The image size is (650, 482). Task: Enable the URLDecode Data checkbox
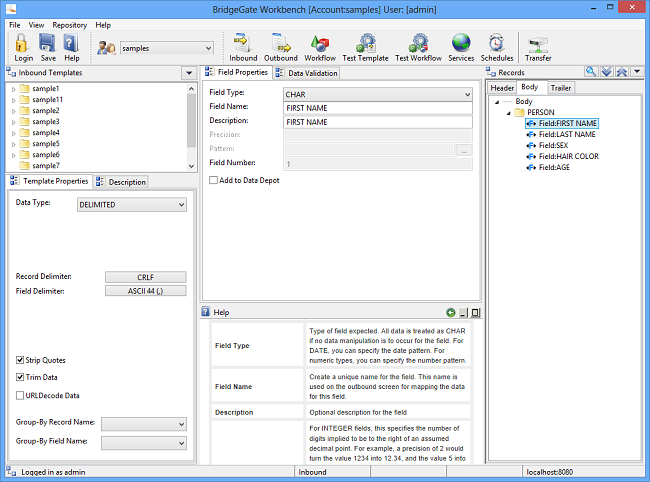(x=20, y=395)
